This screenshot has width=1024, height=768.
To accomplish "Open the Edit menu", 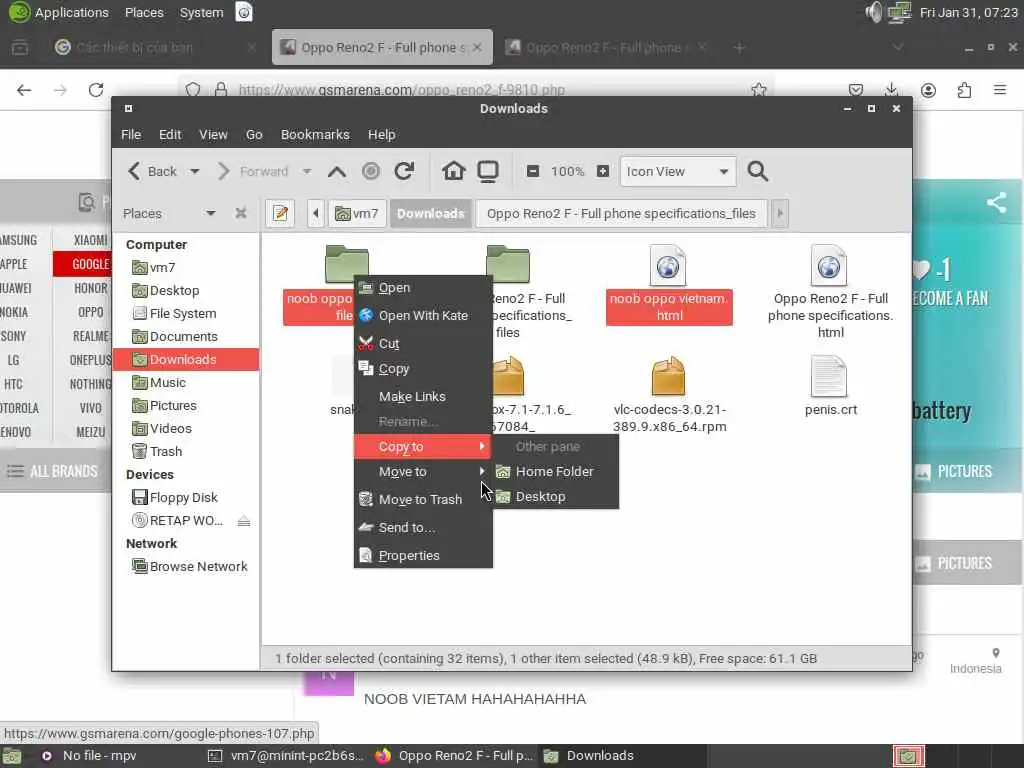I will click(170, 135).
